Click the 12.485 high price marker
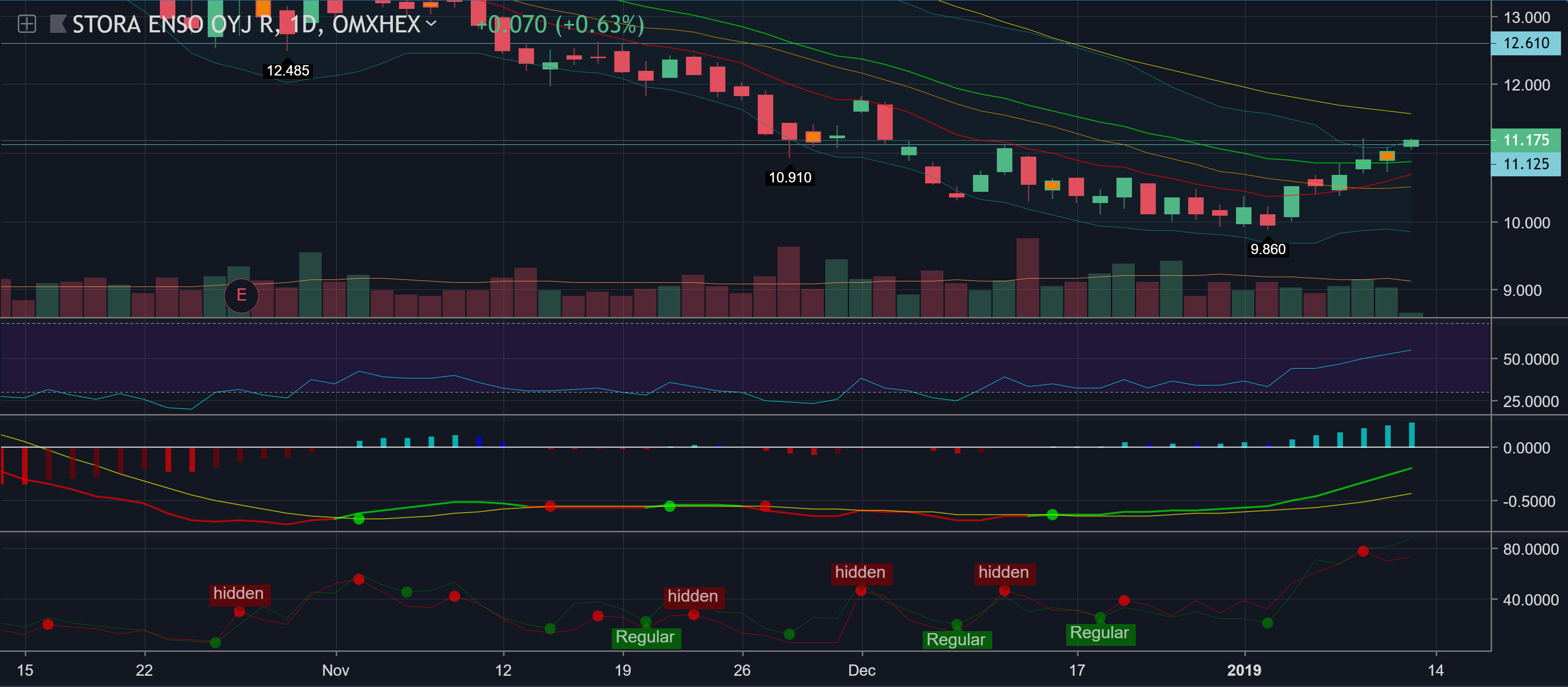The image size is (1568, 687). pyautogui.click(x=288, y=71)
